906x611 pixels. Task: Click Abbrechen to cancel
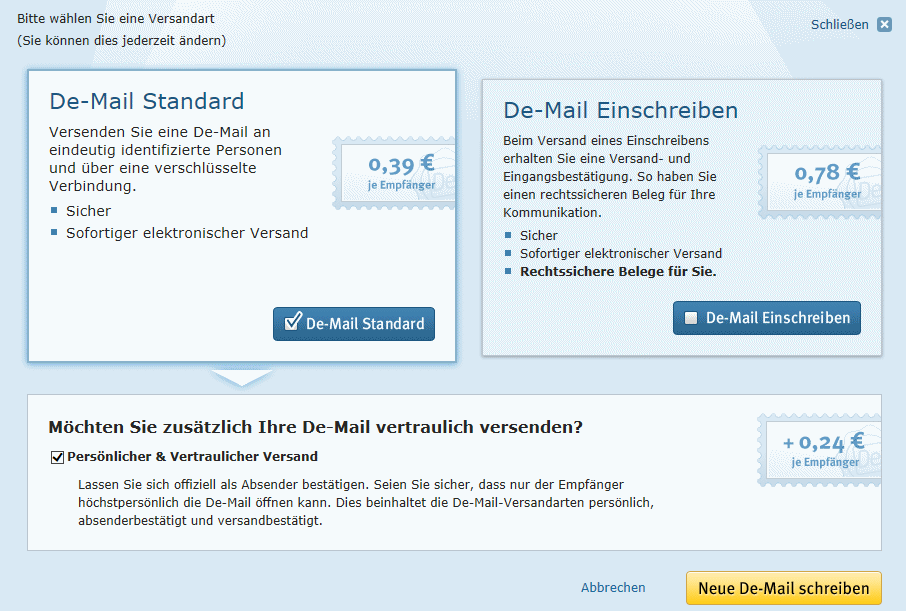click(x=613, y=587)
